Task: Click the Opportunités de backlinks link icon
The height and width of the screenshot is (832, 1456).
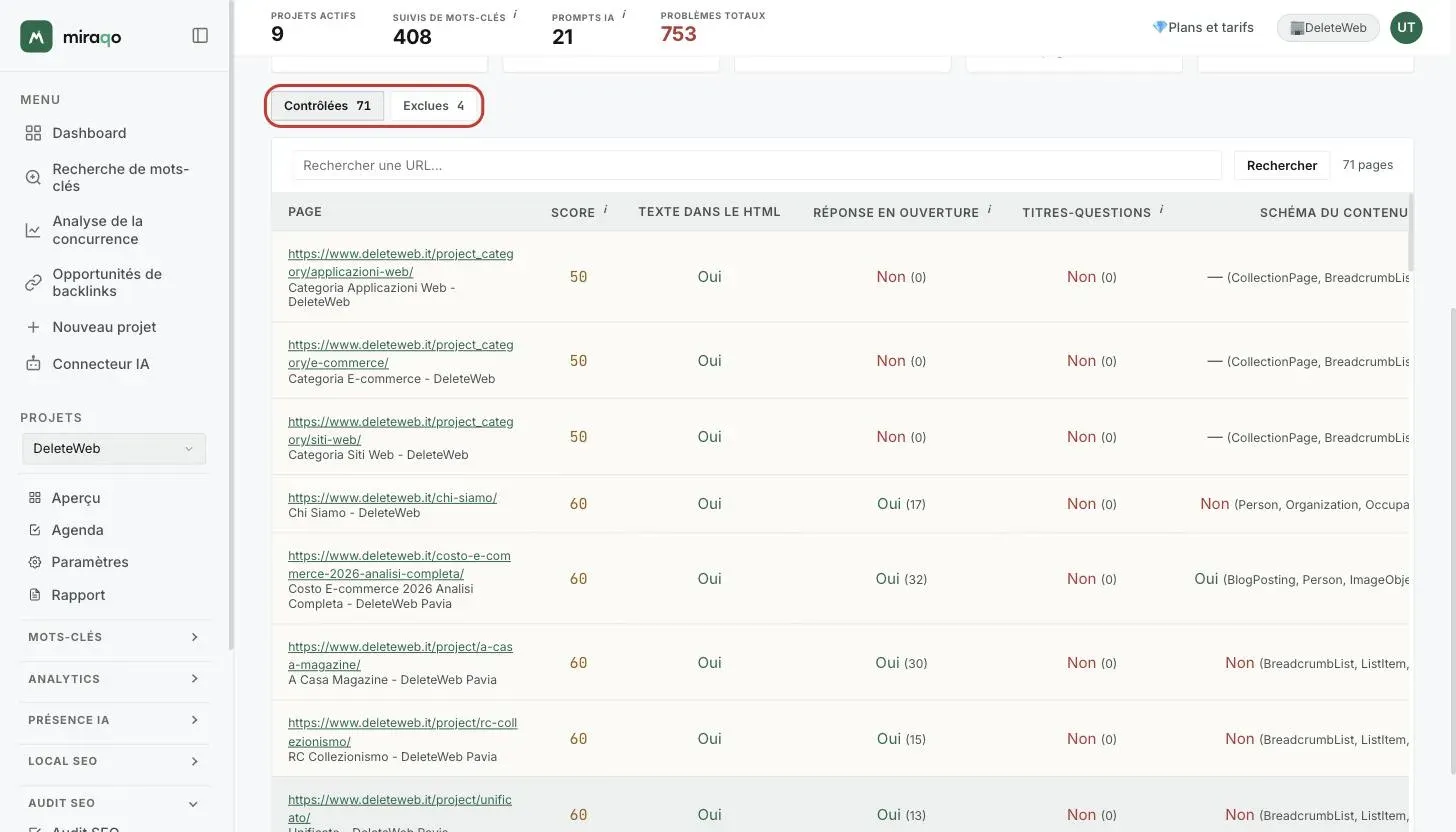Action: (x=33, y=283)
